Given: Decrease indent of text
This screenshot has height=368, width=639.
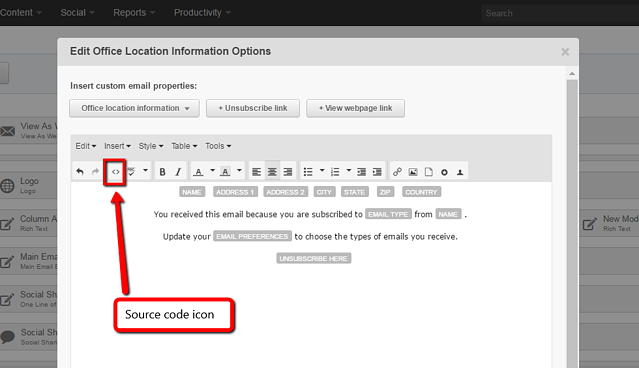Looking at the screenshot, I should 361,172.
